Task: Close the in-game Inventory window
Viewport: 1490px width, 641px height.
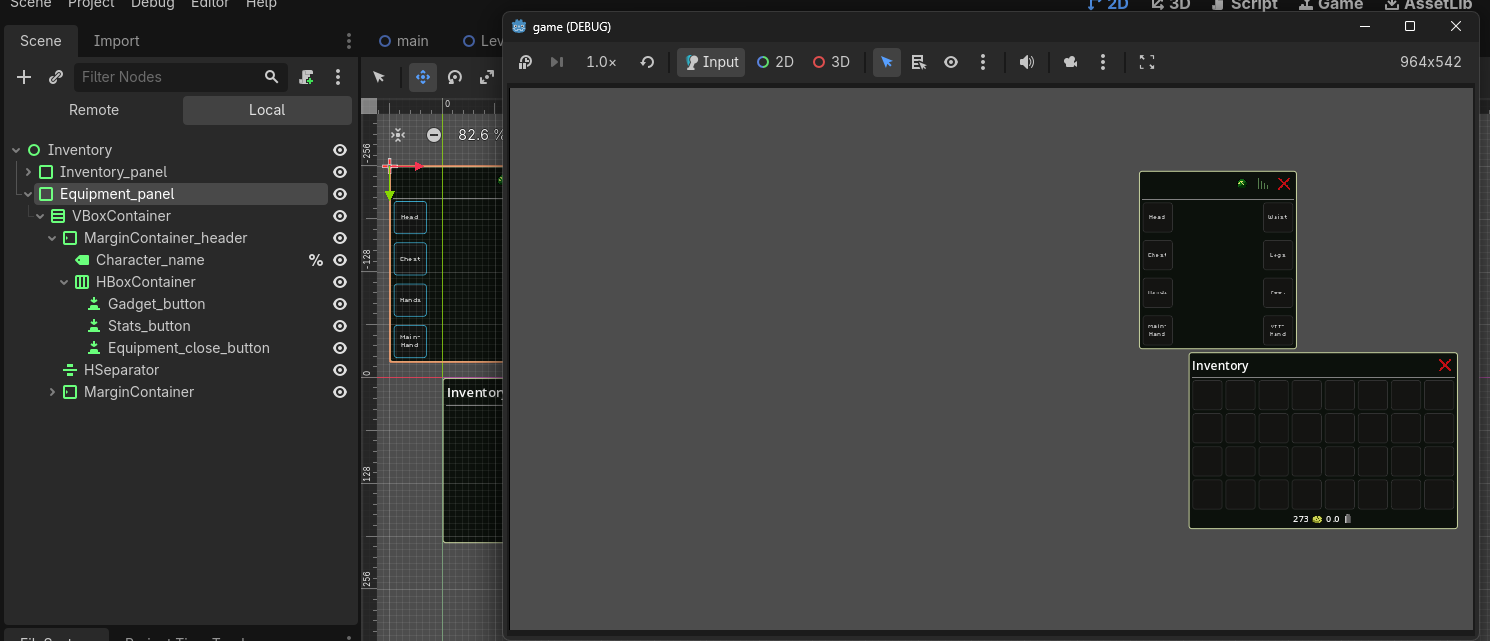Action: (1445, 365)
